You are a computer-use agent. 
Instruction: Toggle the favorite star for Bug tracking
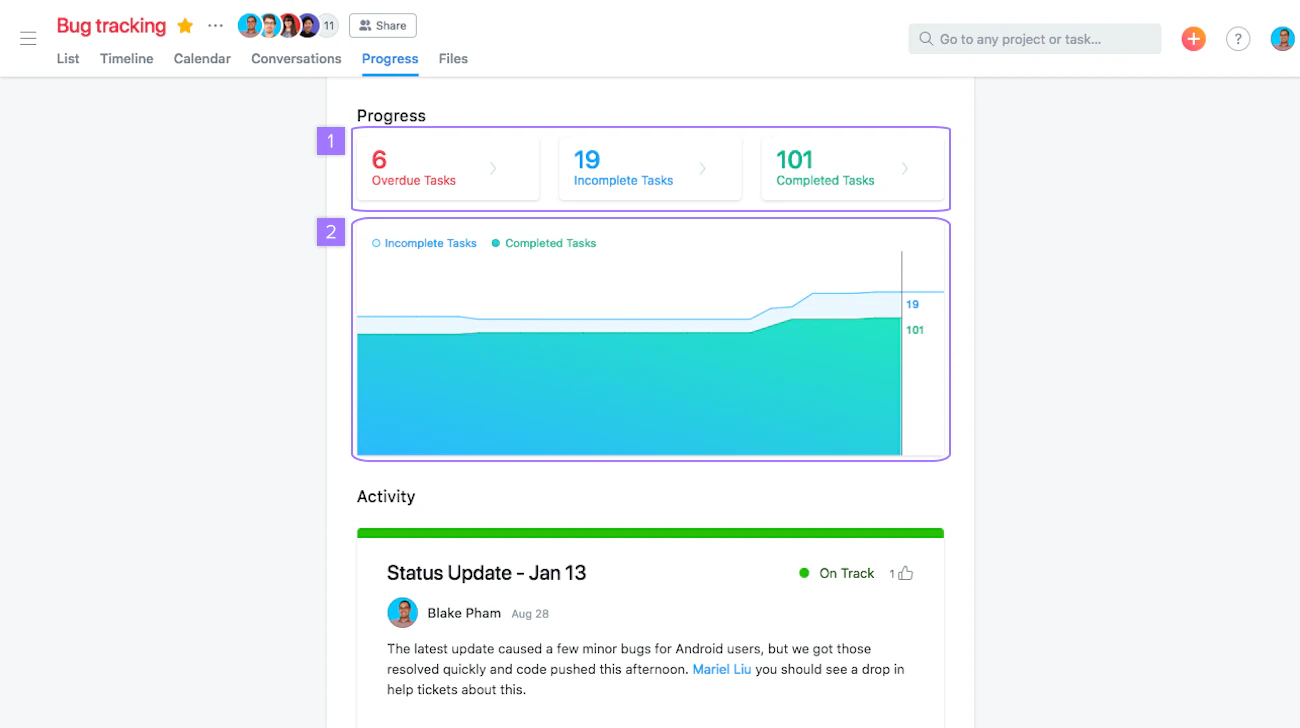pyautogui.click(x=185, y=26)
